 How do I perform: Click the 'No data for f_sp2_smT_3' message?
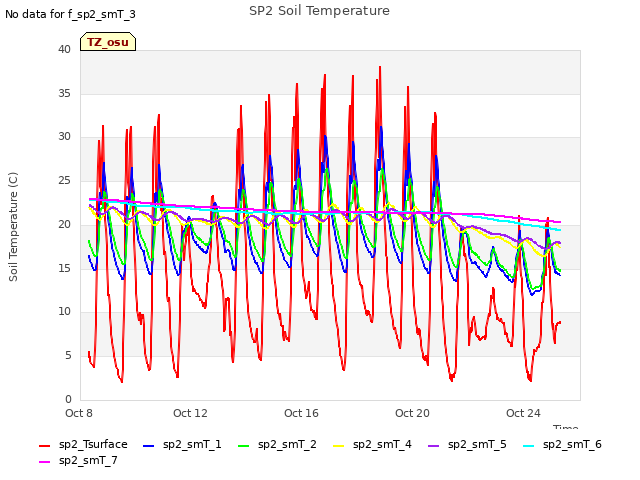click(x=70, y=14)
